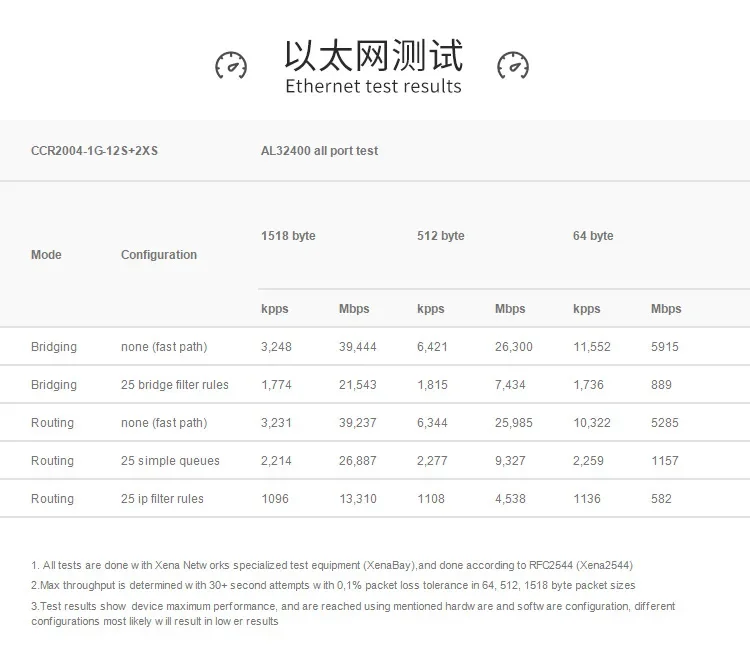Click the value 1,815

[432, 385]
